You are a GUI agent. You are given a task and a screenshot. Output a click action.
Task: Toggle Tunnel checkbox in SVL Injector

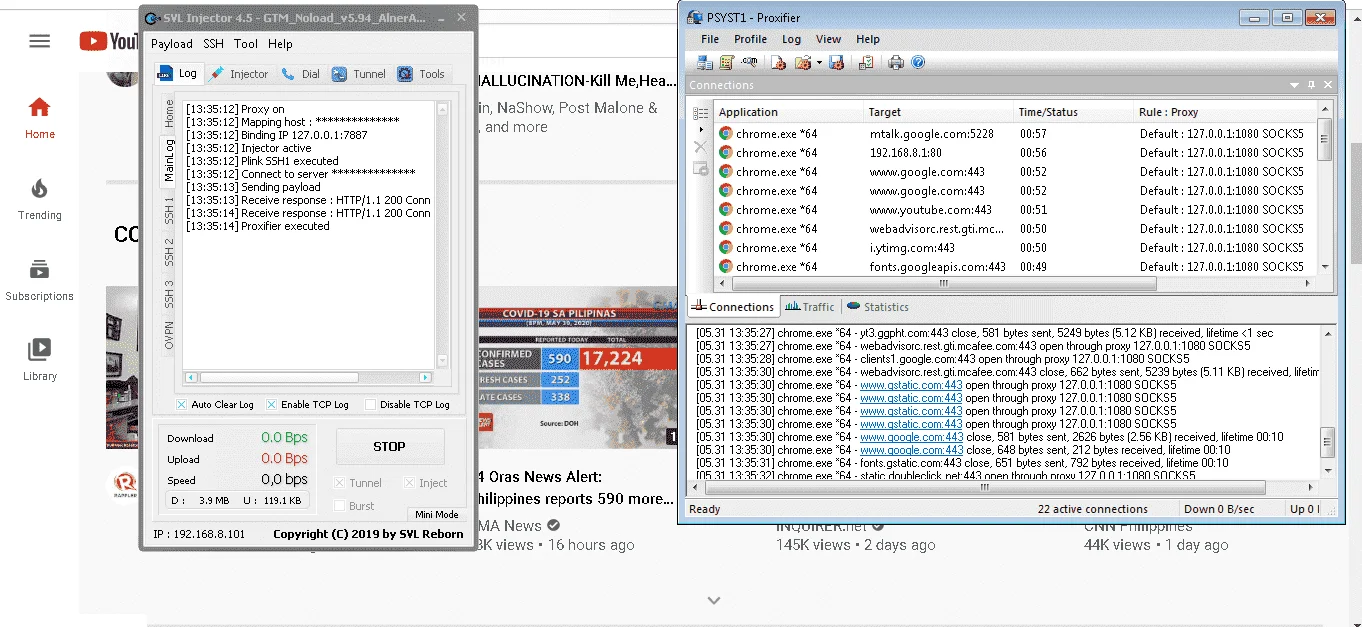click(339, 483)
